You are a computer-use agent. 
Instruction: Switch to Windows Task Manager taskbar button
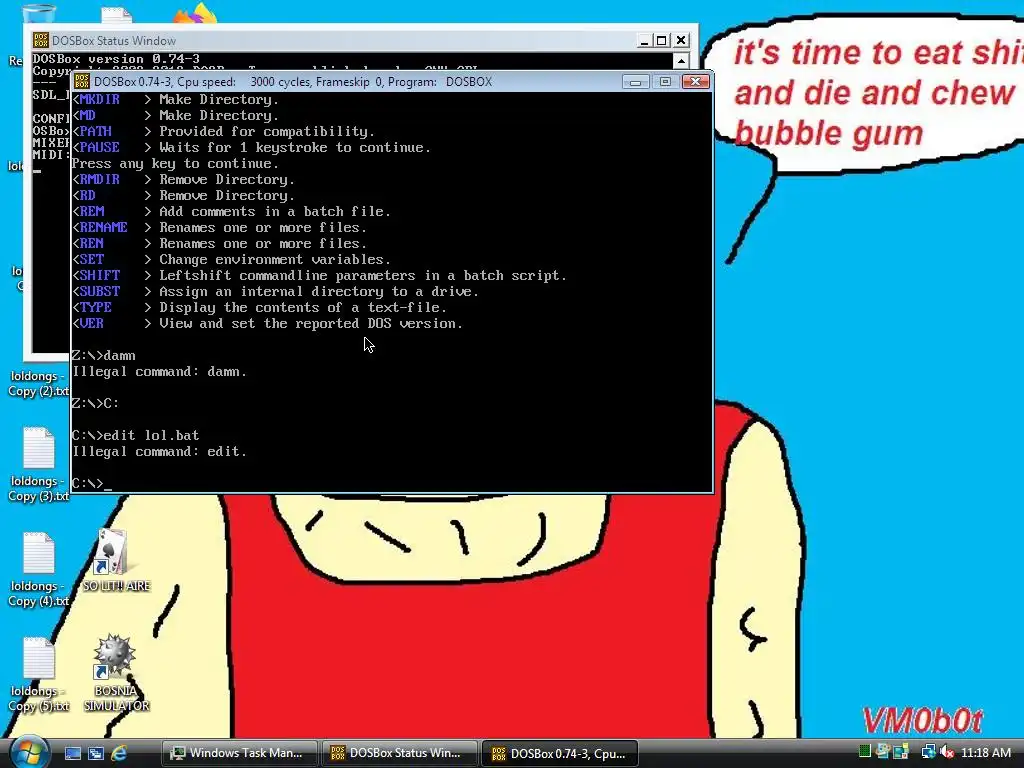pos(240,753)
